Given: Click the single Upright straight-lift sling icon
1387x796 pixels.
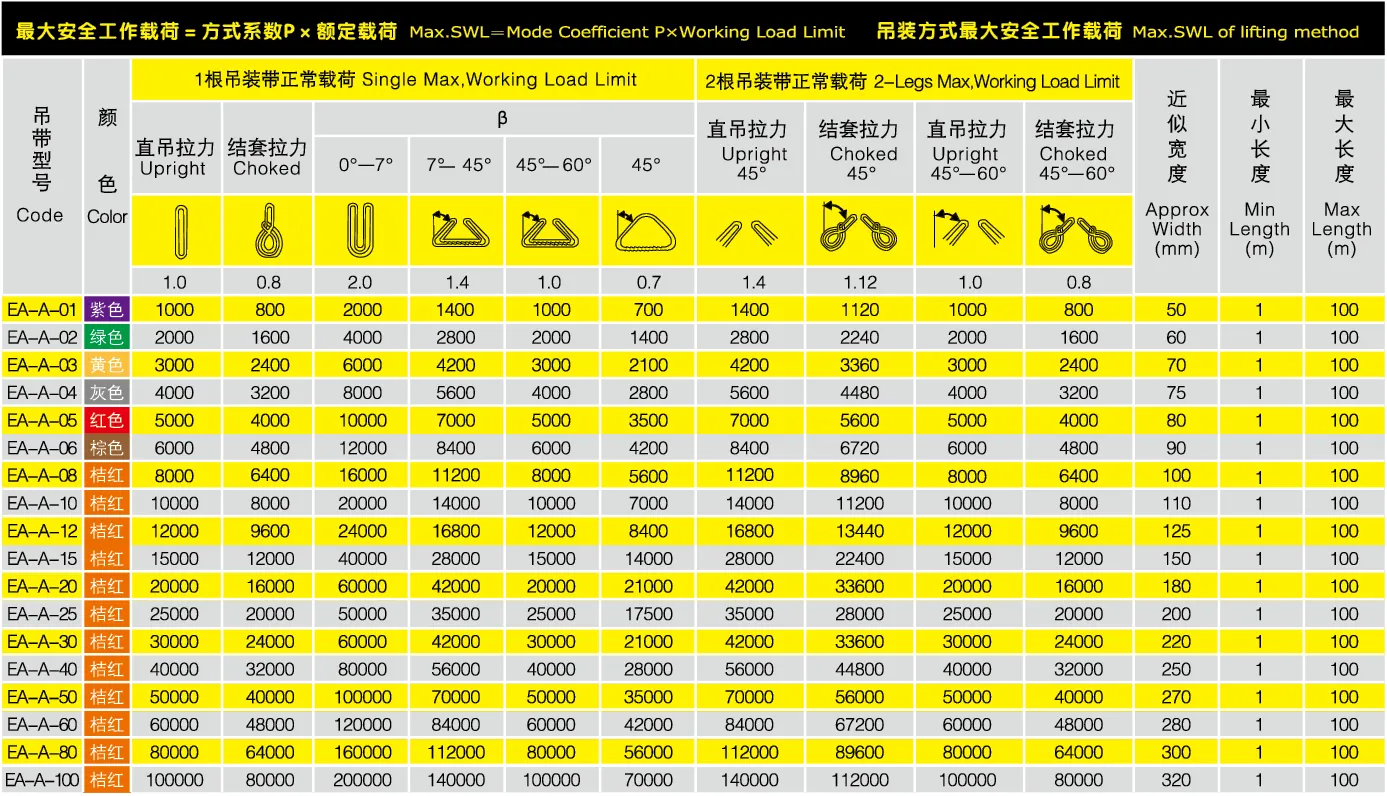Looking at the screenshot, I should pos(176,230).
